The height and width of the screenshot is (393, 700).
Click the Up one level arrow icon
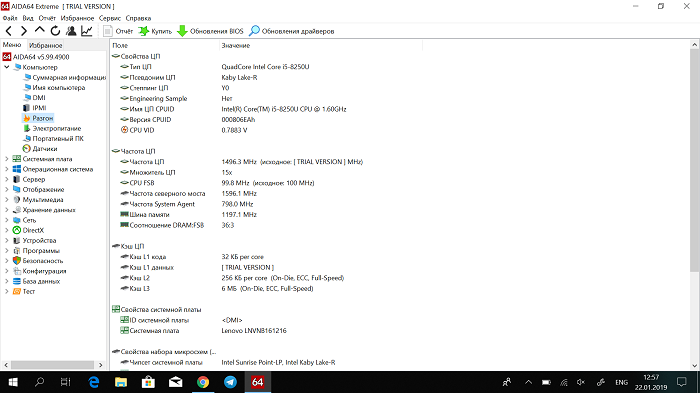coord(40,30)
